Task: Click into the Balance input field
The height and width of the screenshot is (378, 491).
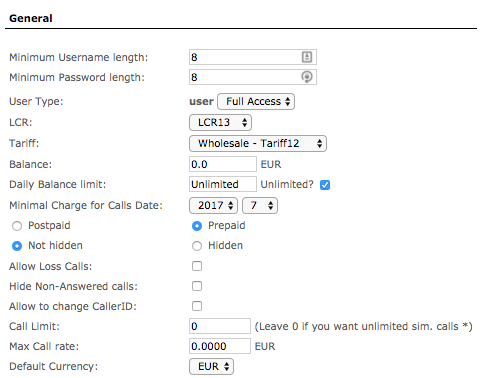Action: 223,164
